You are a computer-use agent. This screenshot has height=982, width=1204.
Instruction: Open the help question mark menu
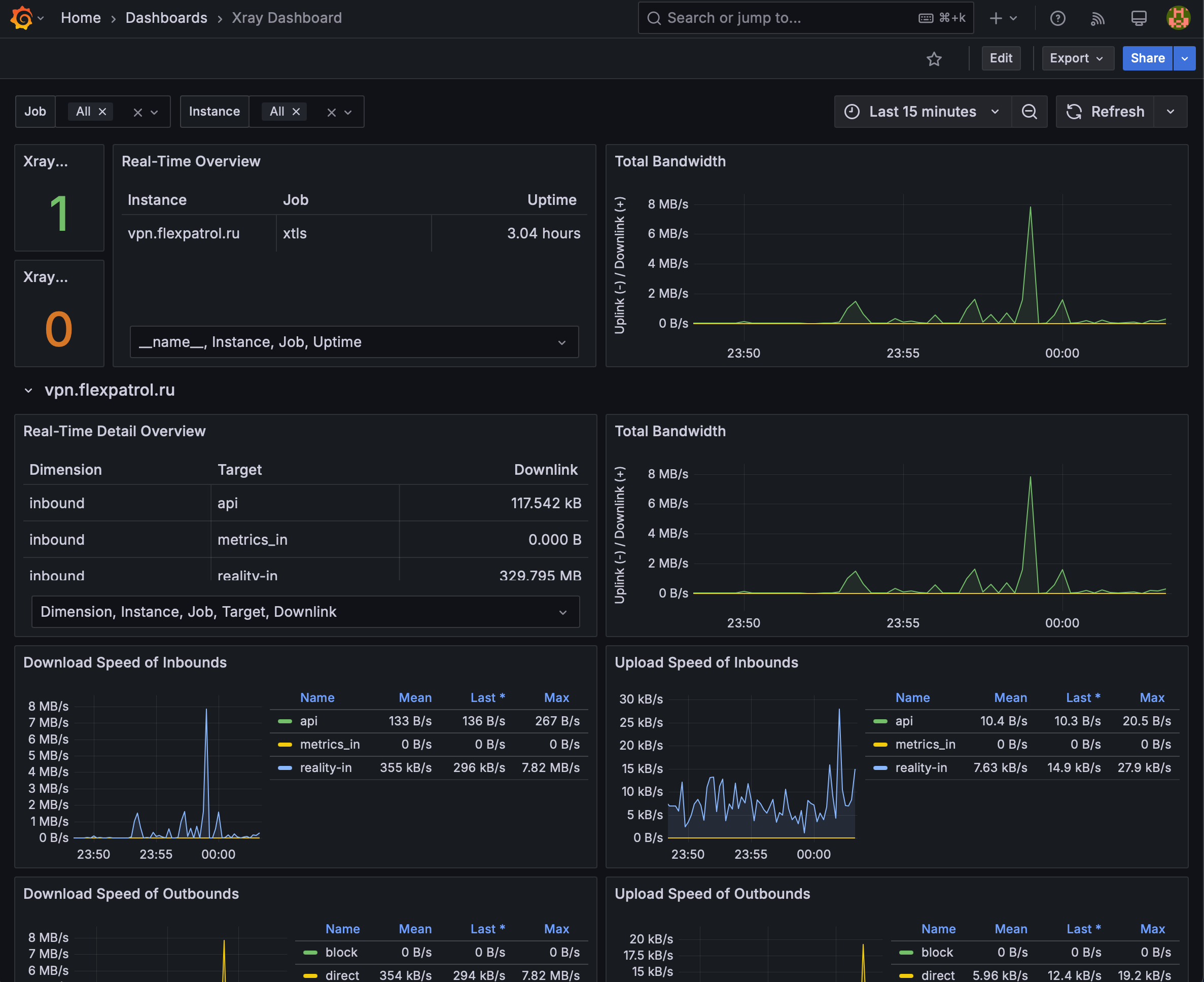[1057, 18]
